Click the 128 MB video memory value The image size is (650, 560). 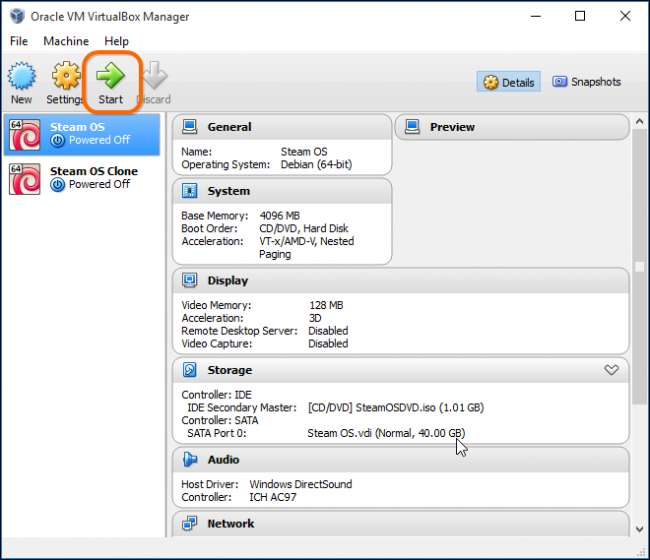coord(326,305)
